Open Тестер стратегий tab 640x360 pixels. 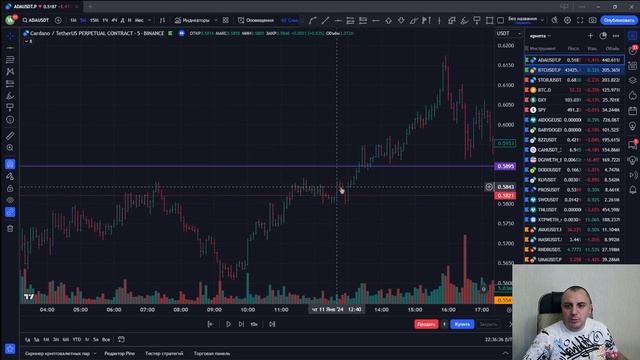[164, 353]
